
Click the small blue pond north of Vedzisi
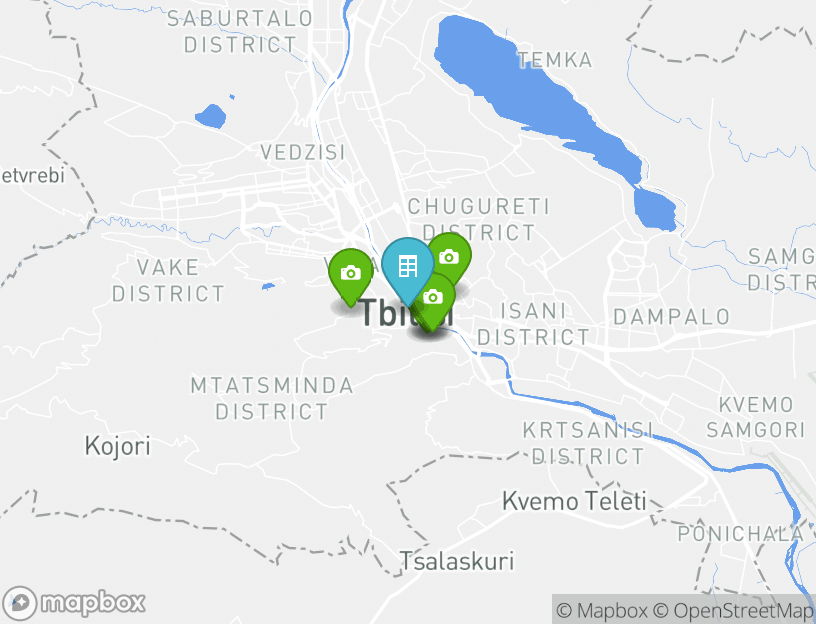pyautogui.click(x=211, y=116)
